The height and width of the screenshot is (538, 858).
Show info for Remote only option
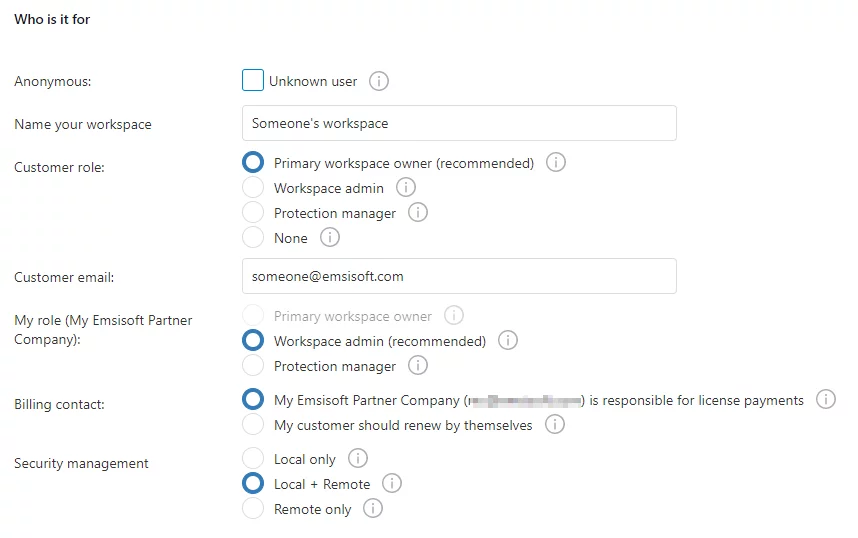373,508
